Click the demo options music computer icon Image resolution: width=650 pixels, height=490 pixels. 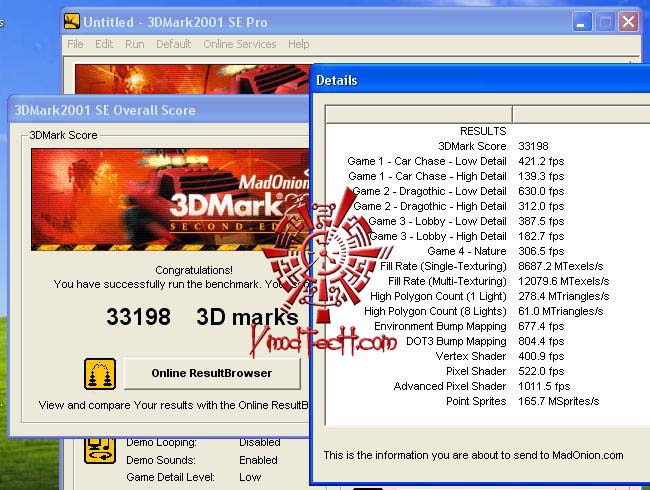click(100, 450)
